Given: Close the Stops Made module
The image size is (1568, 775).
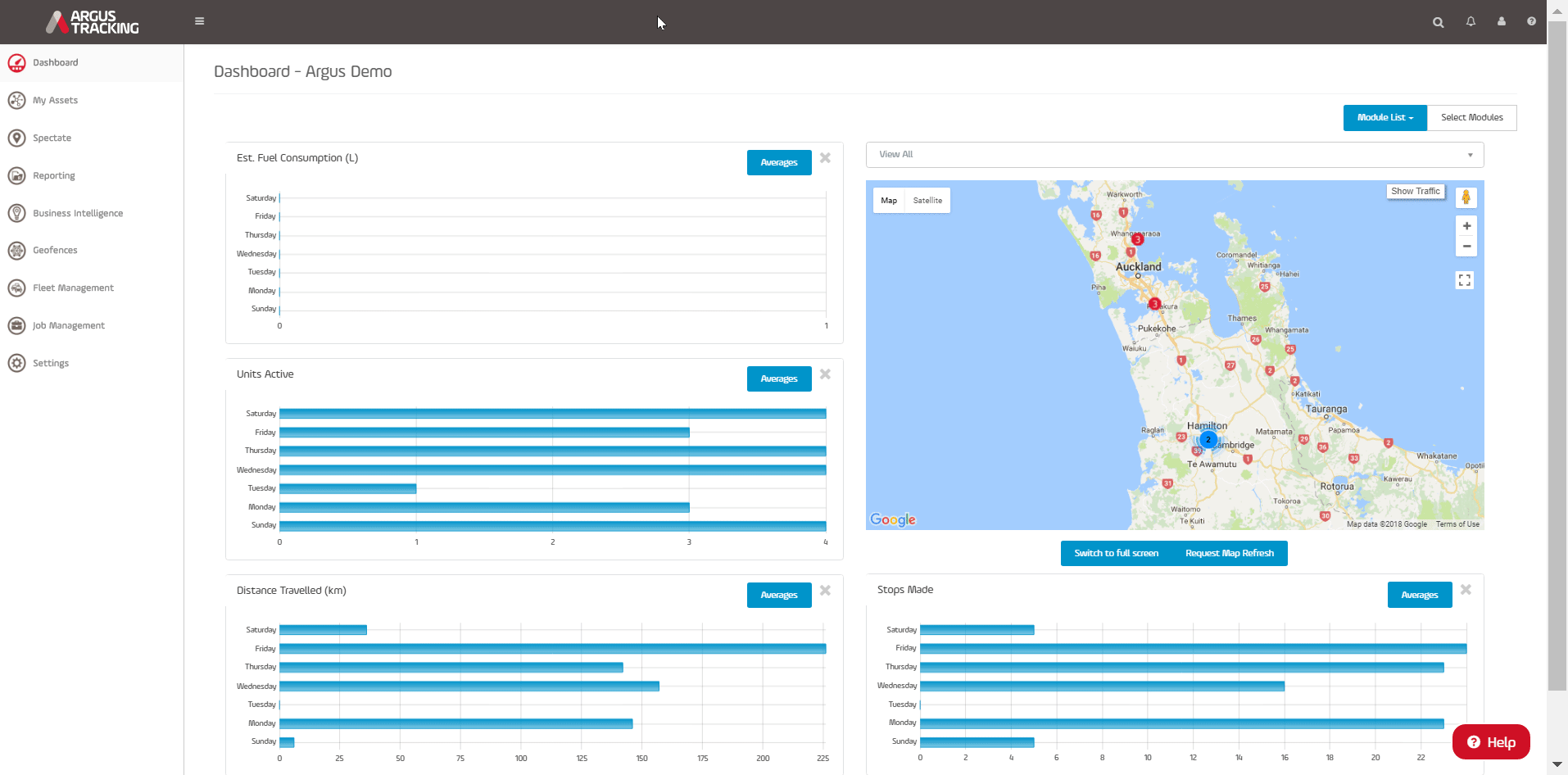Looking at the screenshot, I should [1466, 590].
